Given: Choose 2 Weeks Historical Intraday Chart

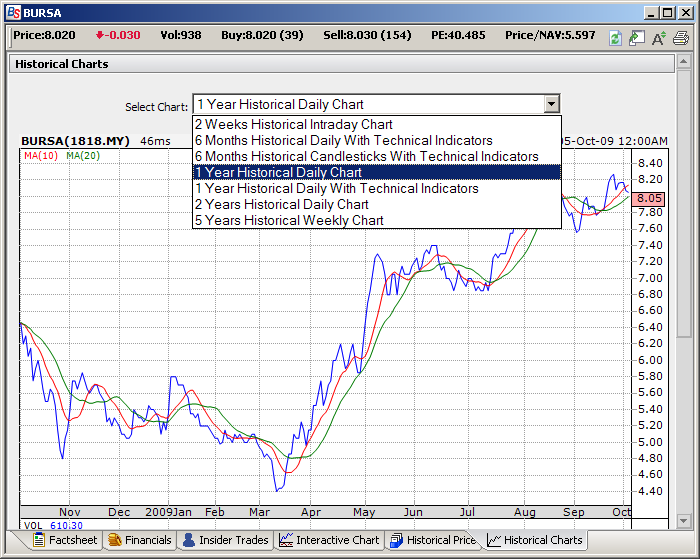Looking at the screenshot, I should [377, 124].
